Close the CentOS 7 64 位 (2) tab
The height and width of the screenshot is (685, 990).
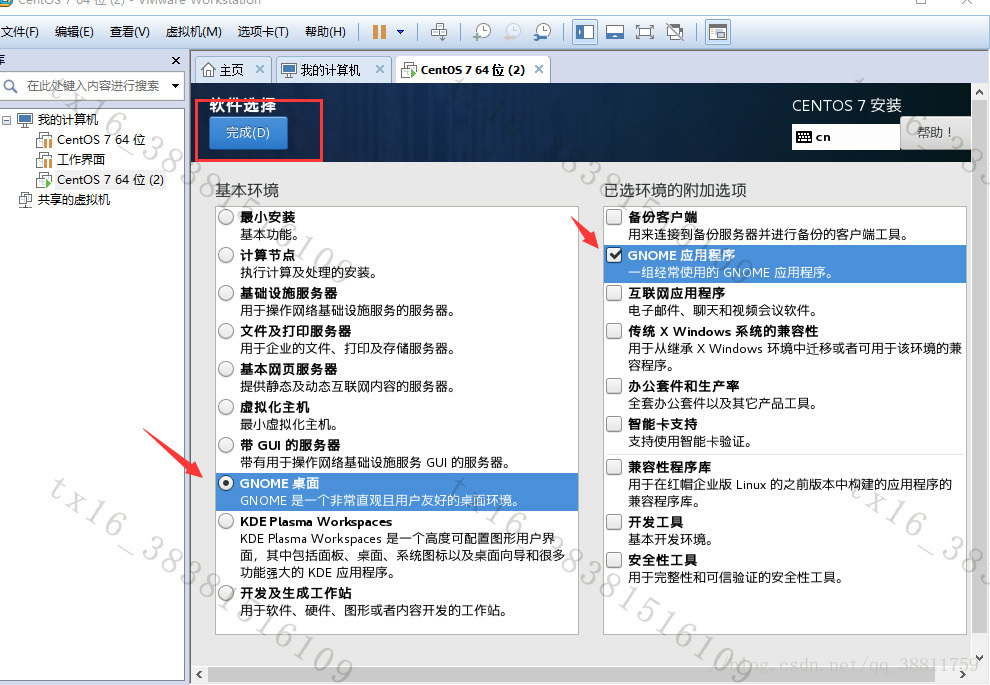tap(539, 69)
